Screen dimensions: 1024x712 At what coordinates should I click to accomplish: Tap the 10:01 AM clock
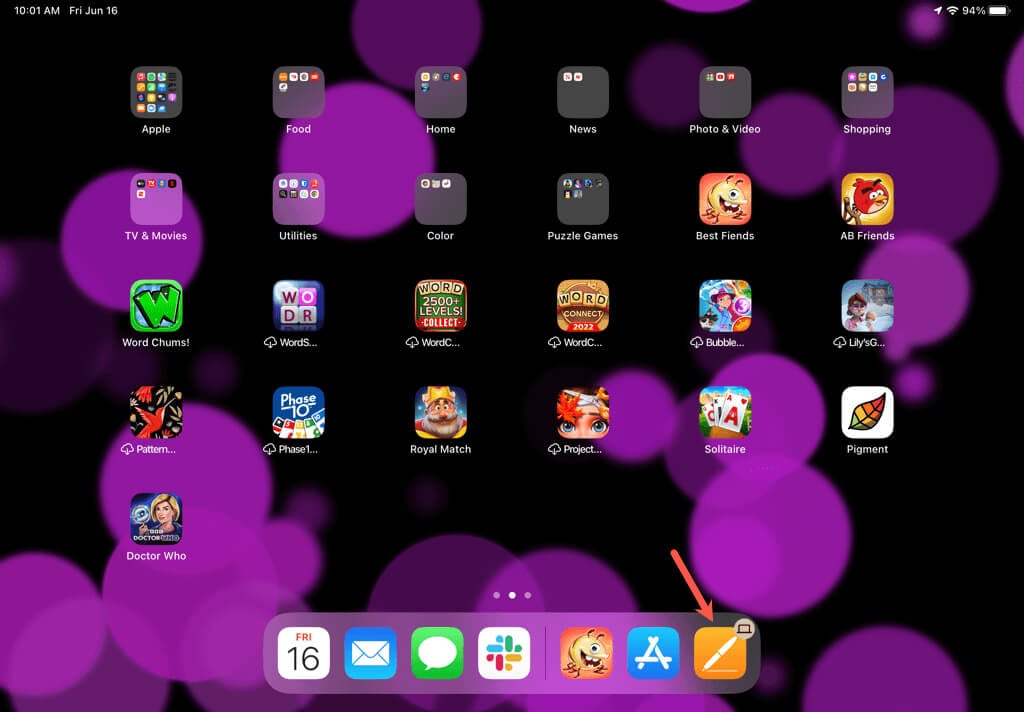point(37,10)
